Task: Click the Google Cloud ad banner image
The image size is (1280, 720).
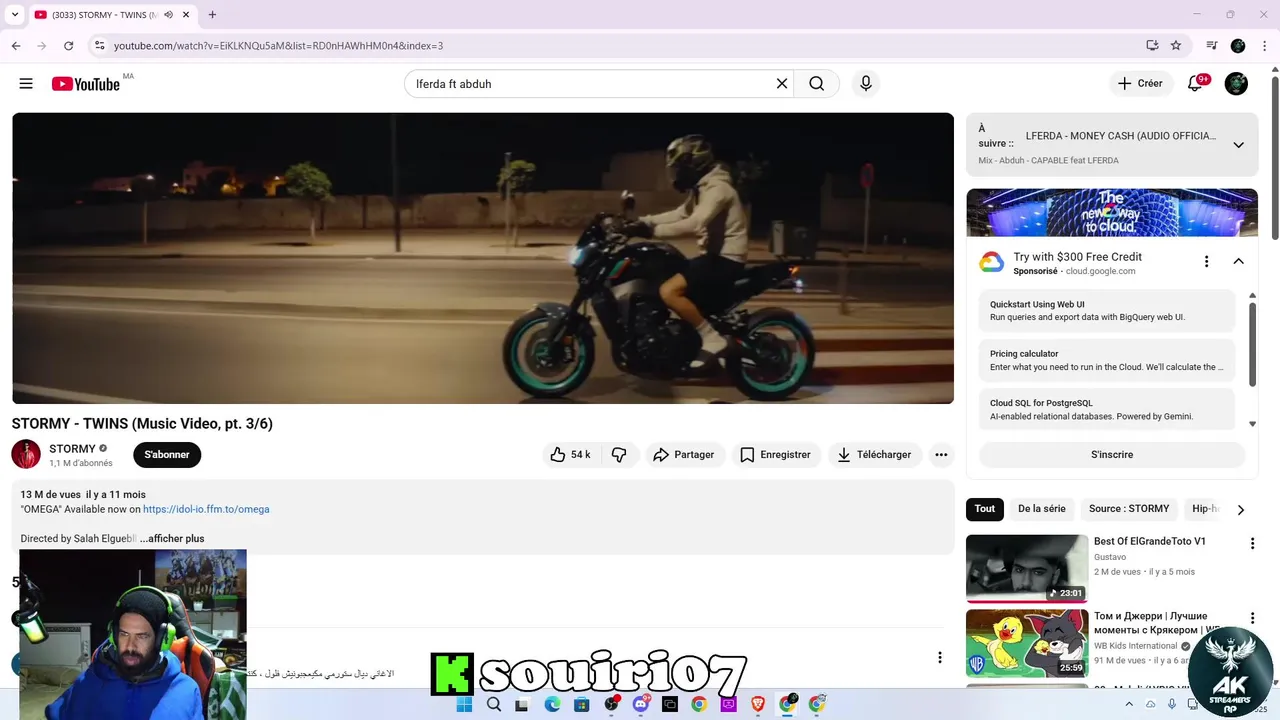Action: coord(1112,212)
